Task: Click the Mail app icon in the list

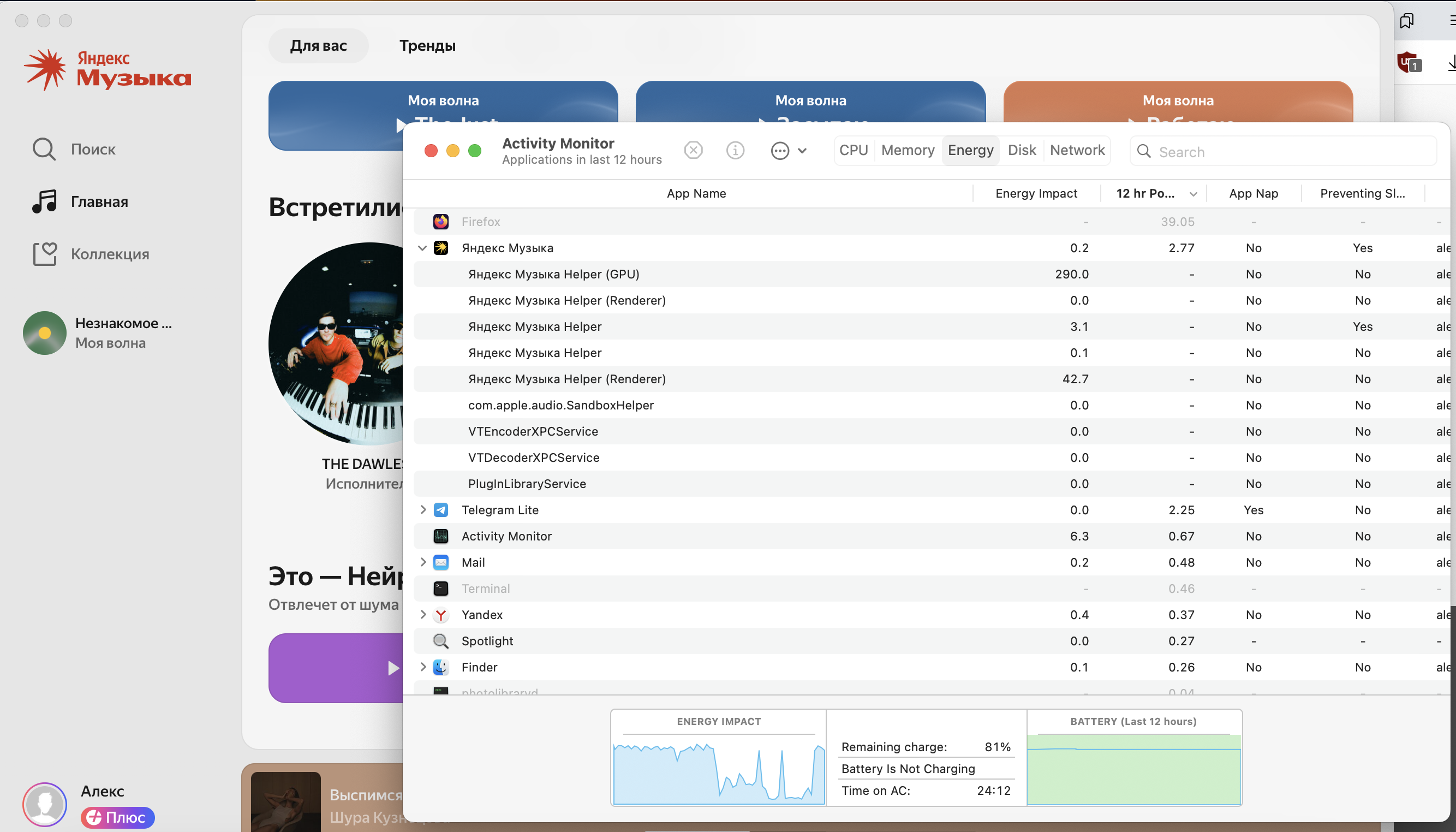Action: click(440, 562)
